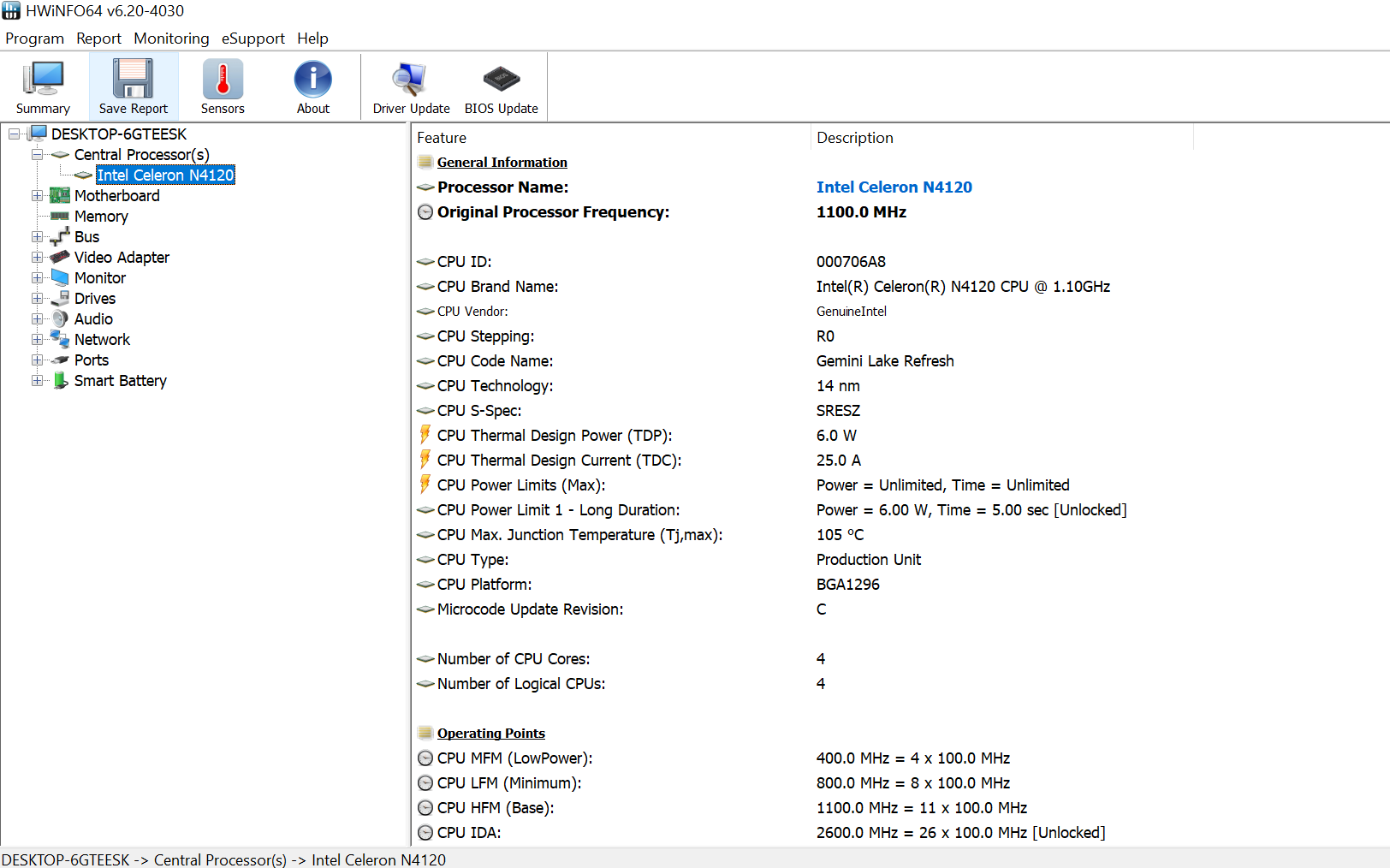Click the Drives tree icon

click(60, 298)
